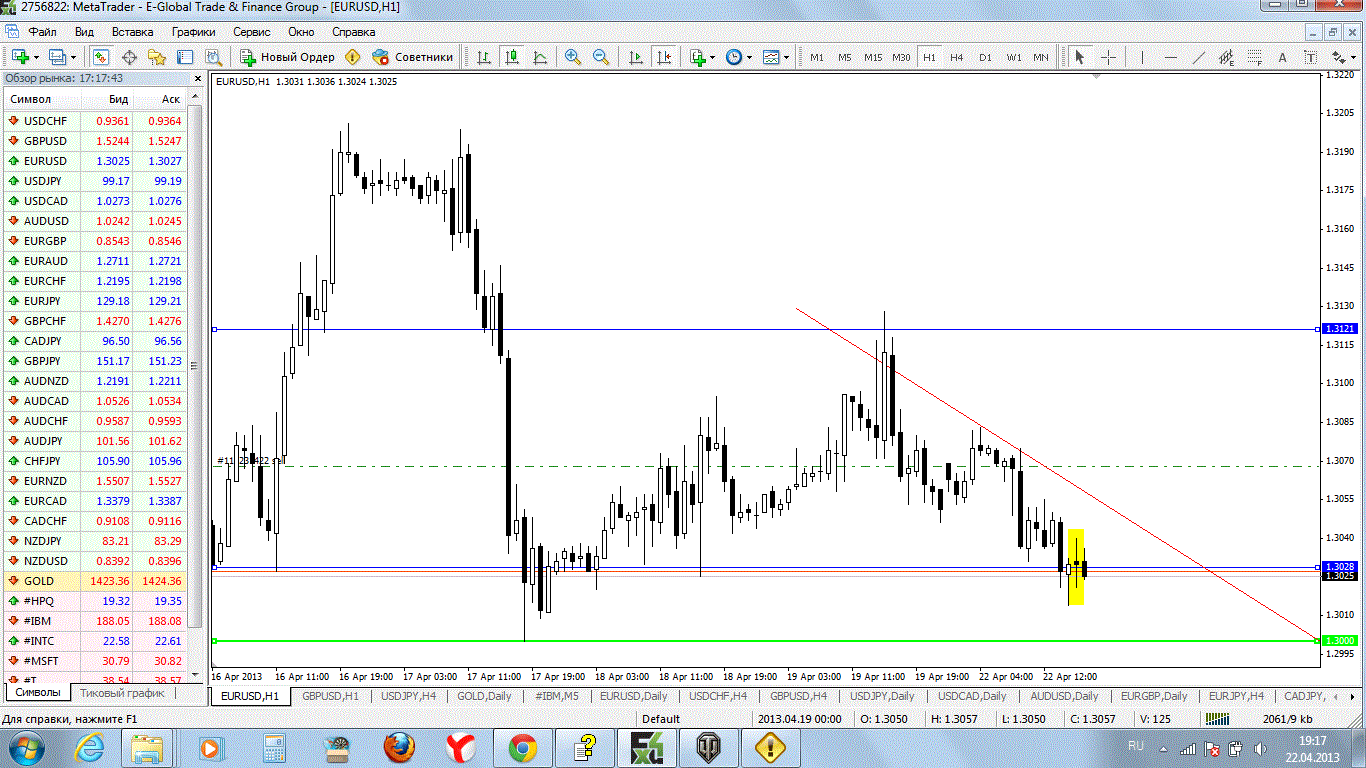Click the Новый Ордер button
This screenshot has height=768, width=1366.
pyautogui.click(x=287, y=57)
